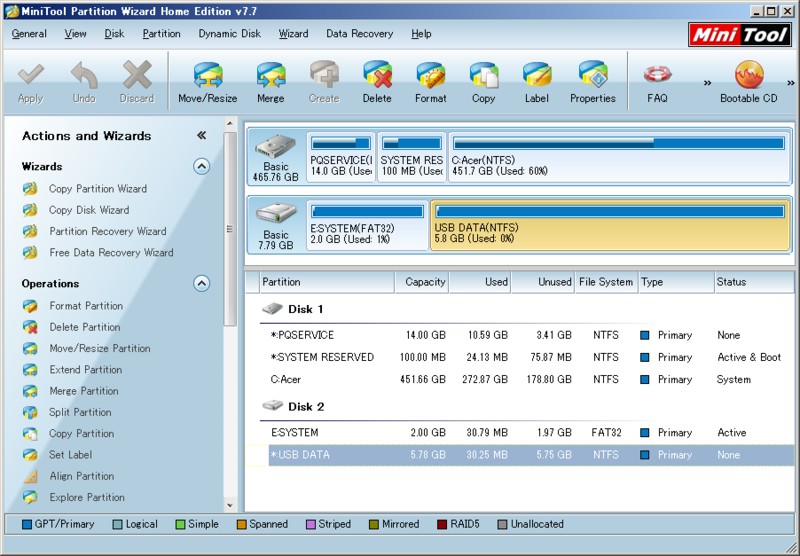Choose Format Partition operation in sidebar
800x556 pixels.
[x=86, y=306]
